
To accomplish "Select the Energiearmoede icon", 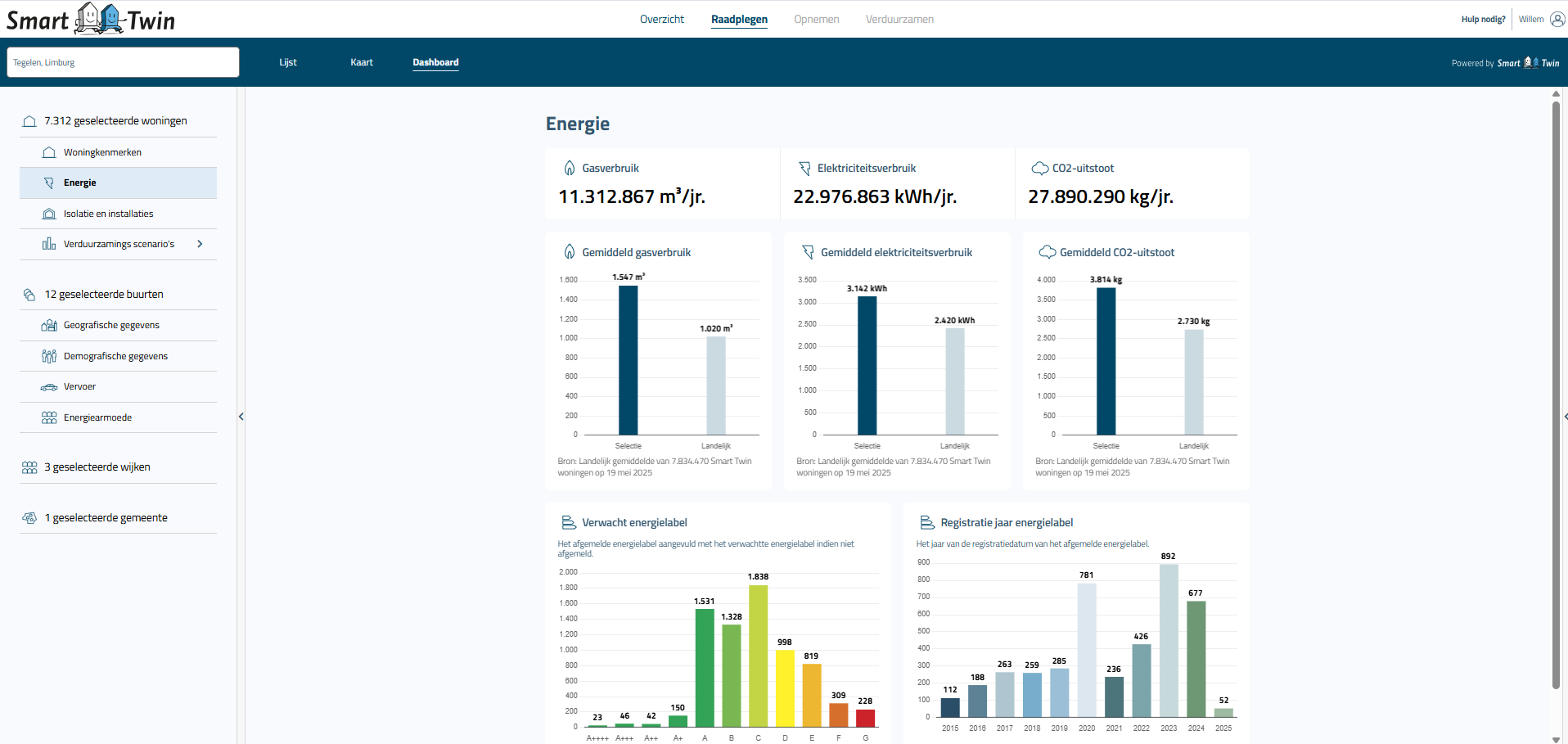I will (x=48, y=417).
